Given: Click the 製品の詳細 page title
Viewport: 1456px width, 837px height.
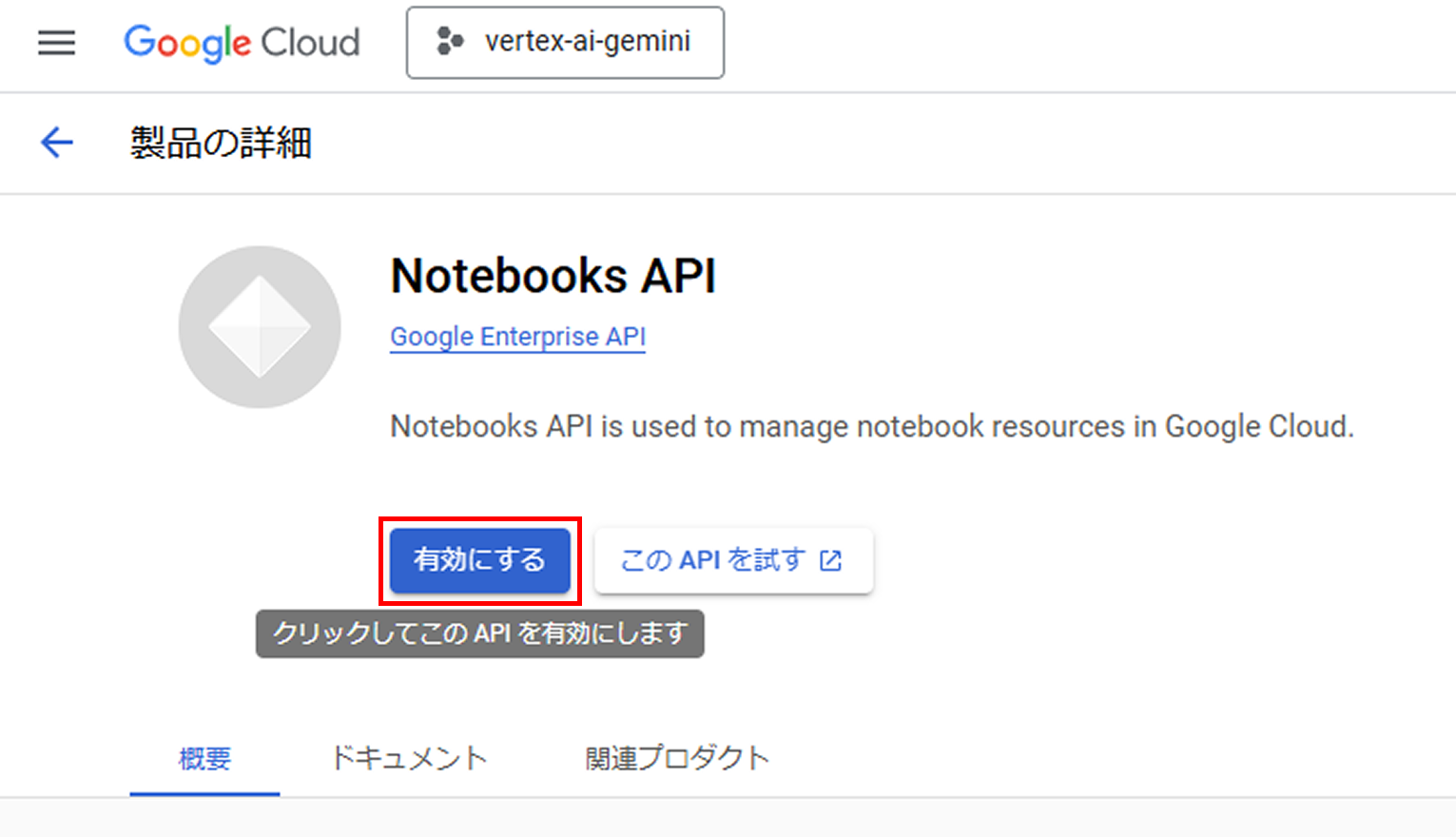Looking at the screenshot, I should [221, 144].
